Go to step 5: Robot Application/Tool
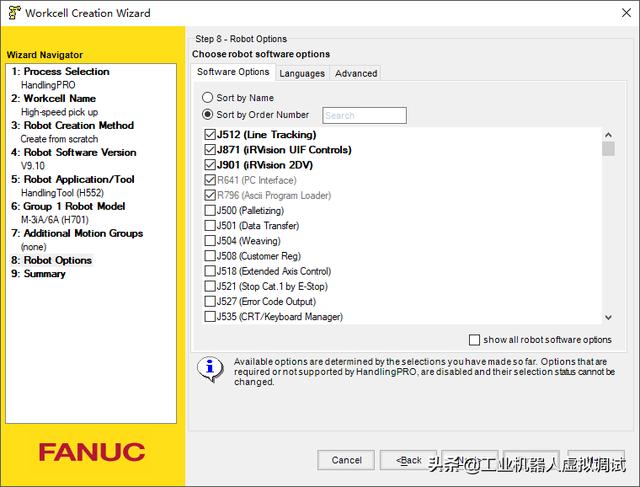Viewport: 640px width, 487px height. tap(73, 179)
